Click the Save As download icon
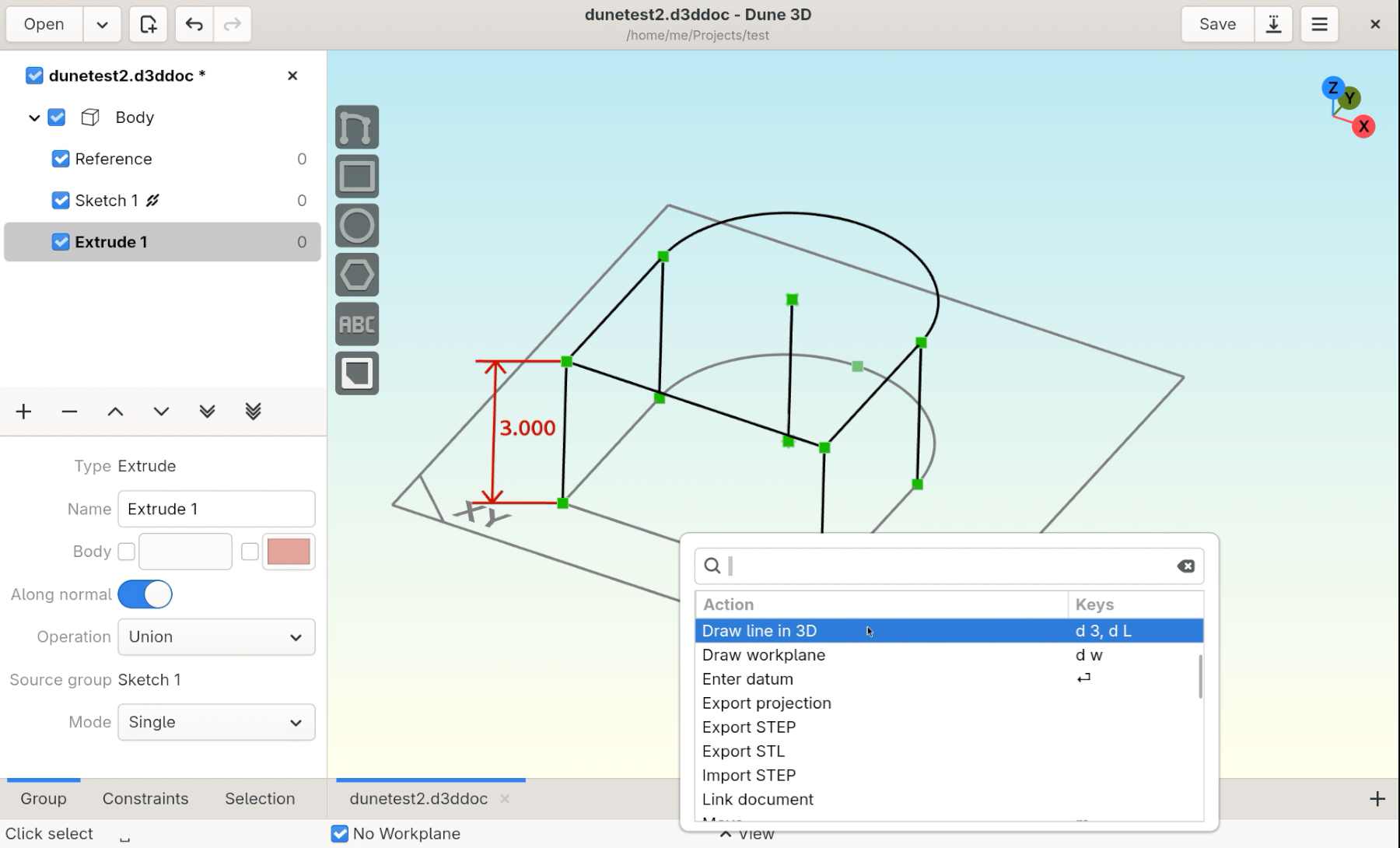The image size is (1400, 848). [x=1273, y=24]
